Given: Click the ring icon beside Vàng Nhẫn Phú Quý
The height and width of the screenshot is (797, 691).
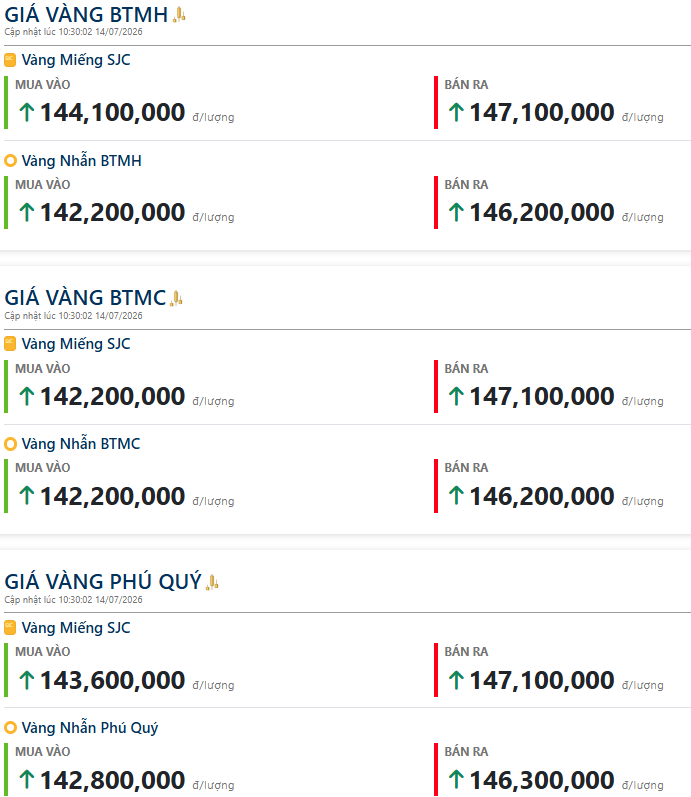Looking at the screenshot, I should coord(10,728).
